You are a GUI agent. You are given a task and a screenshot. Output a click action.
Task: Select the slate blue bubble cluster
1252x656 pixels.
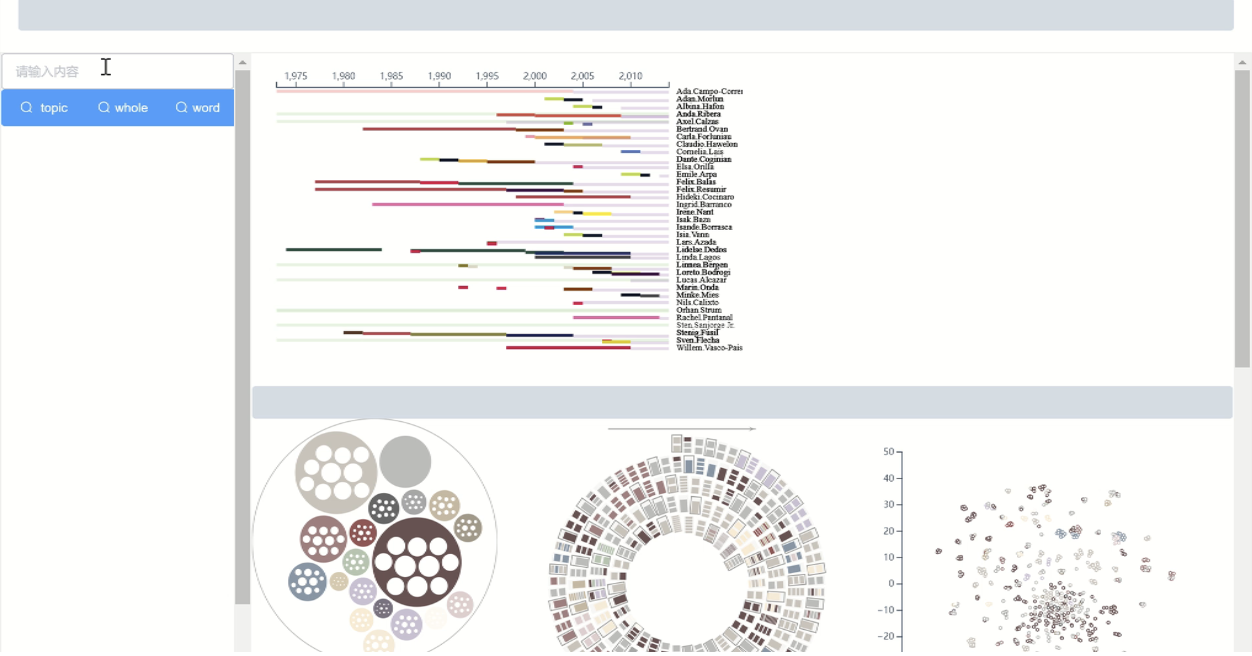(x=307, y=582)
